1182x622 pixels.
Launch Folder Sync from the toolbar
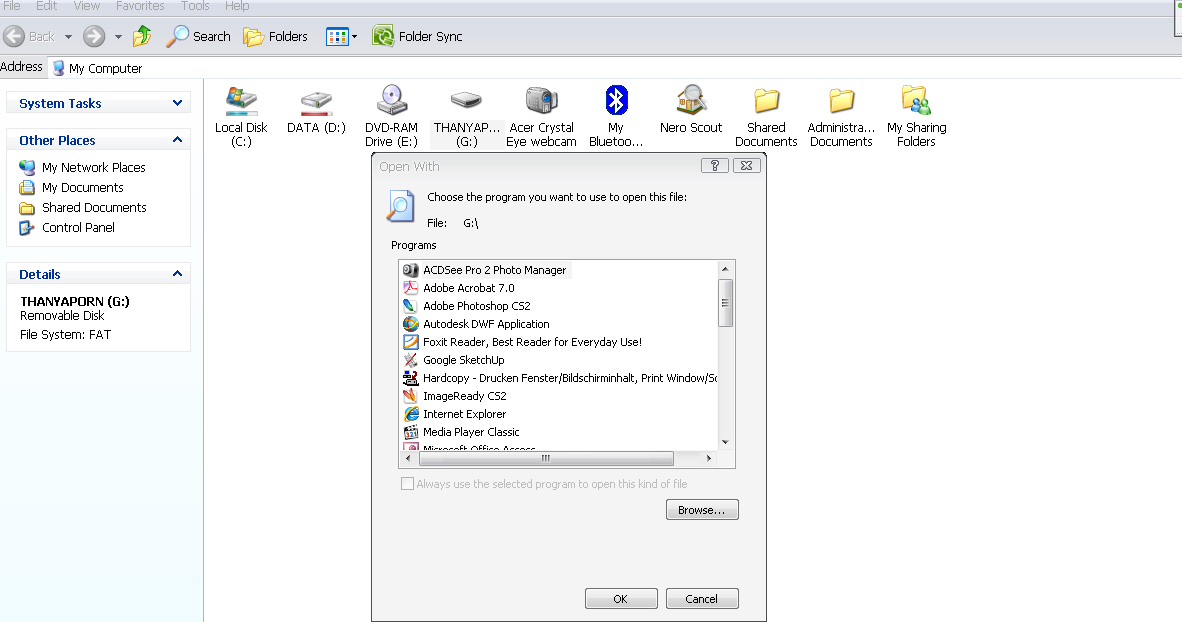[417, 36]
